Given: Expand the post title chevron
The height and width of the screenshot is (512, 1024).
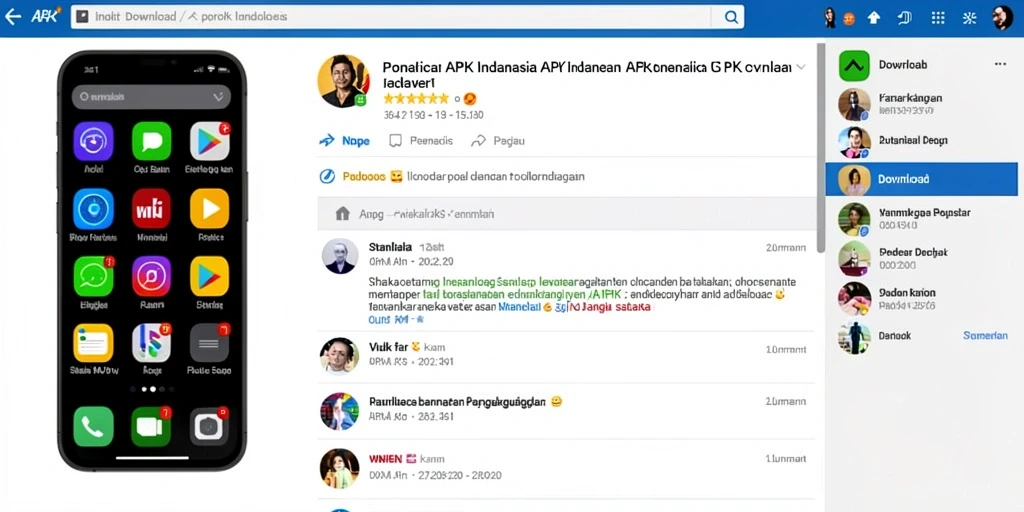Looking at the screenshot, I should point(801,67).
